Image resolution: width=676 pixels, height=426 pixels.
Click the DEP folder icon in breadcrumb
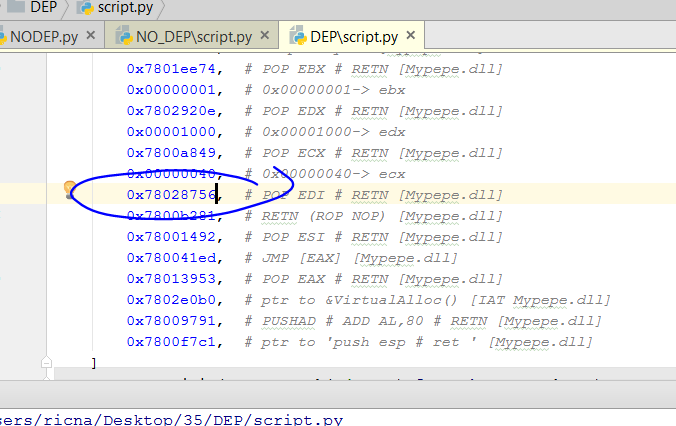coord(15,6)
